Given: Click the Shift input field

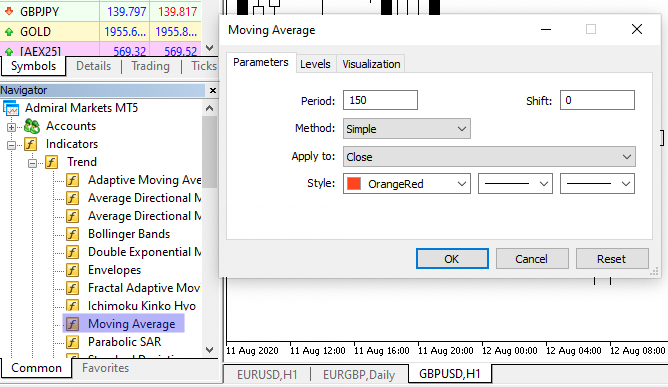Looking at the screenshot, I should [x=597, y=100].
